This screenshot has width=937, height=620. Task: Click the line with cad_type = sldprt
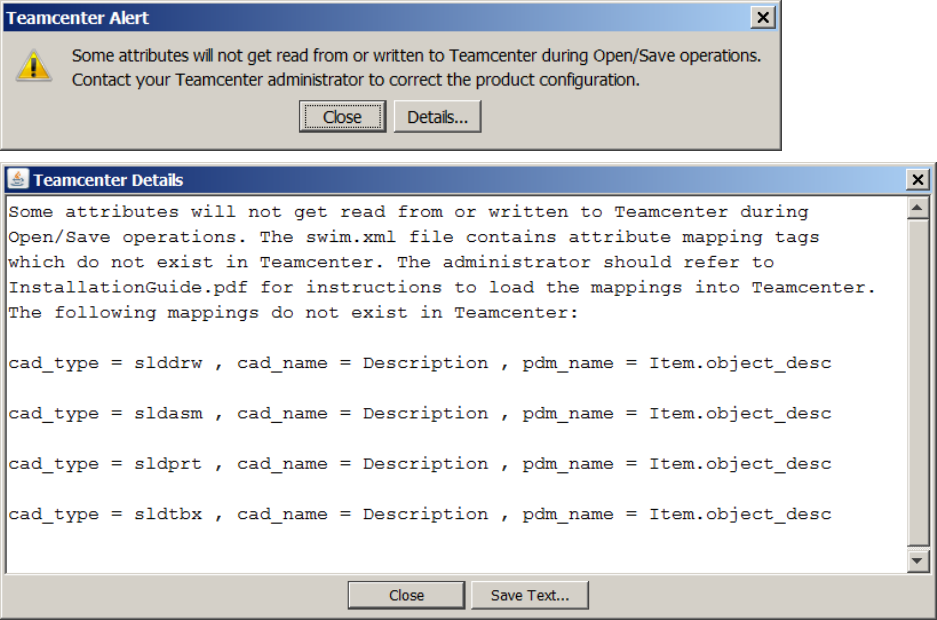click(419, 464)
